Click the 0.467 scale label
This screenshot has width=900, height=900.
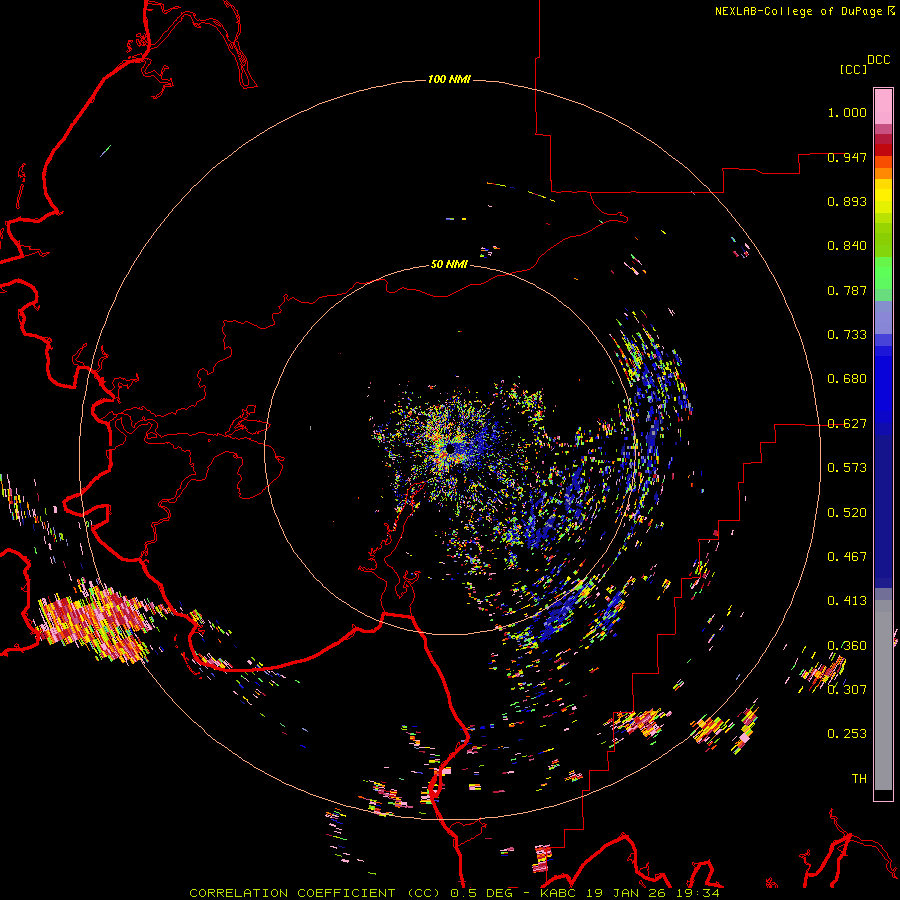[x=847, y=557]
